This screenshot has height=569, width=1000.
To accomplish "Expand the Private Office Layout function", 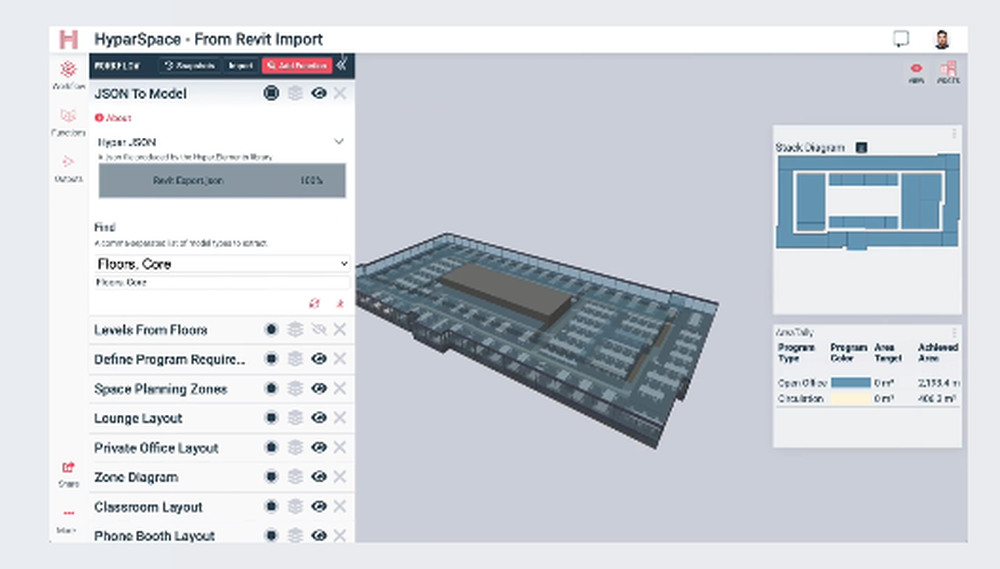I will 156,448.
